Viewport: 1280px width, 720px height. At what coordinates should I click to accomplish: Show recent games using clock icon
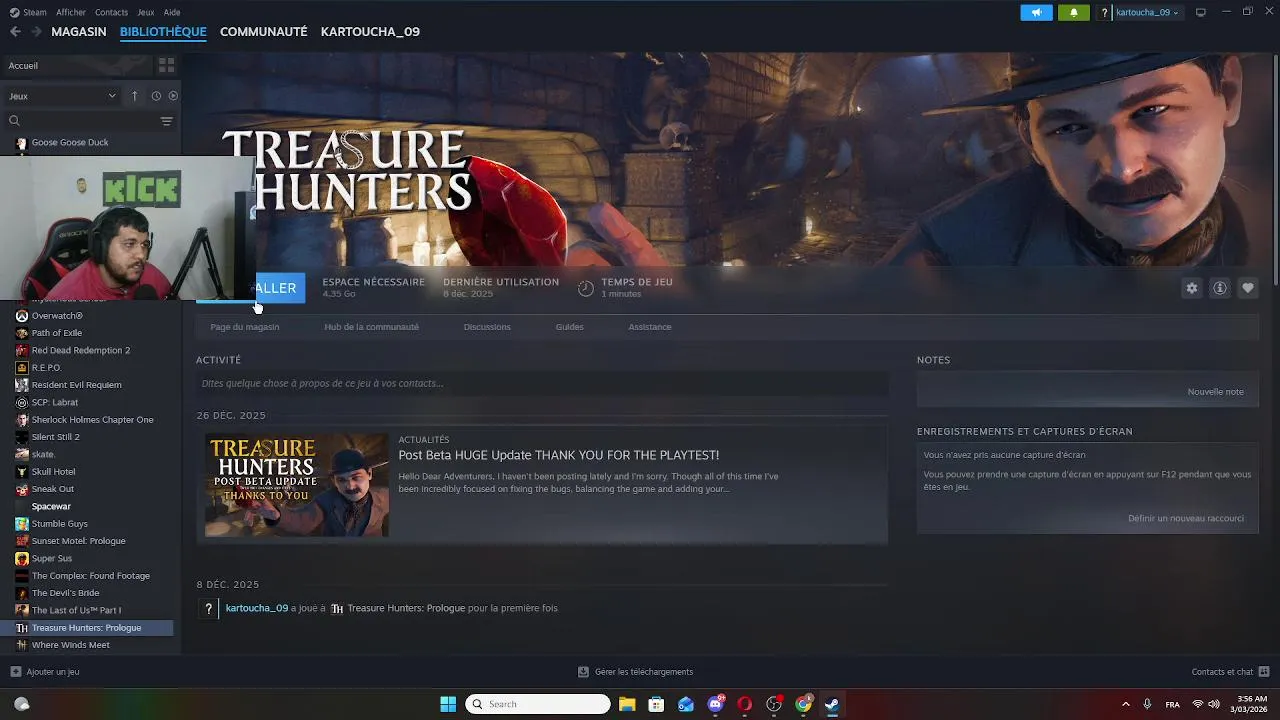tap(156, 96)
